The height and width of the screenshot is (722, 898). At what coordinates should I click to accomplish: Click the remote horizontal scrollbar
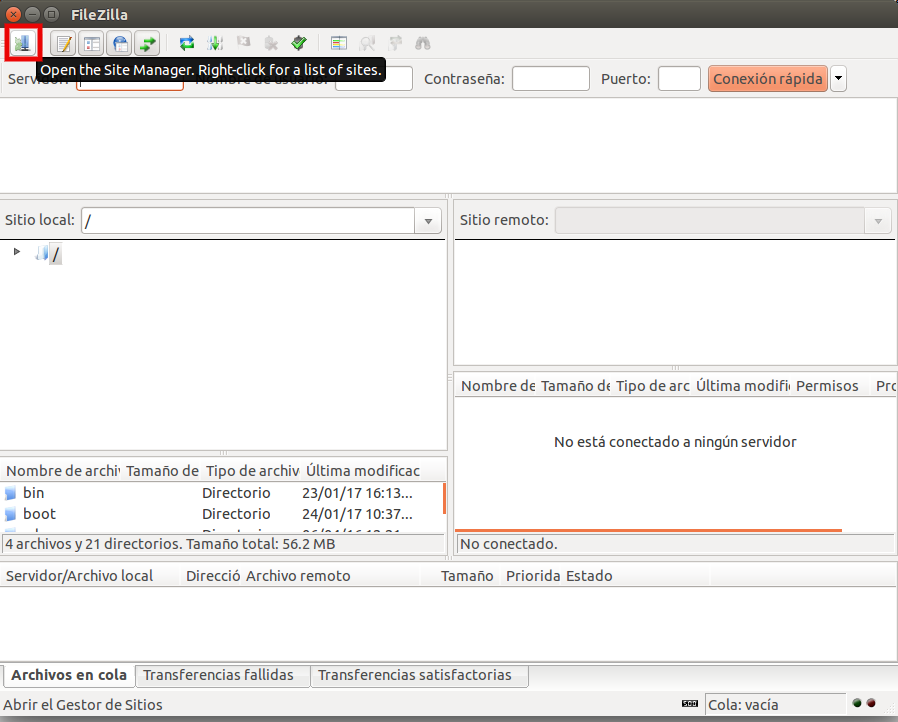point(648,531)
